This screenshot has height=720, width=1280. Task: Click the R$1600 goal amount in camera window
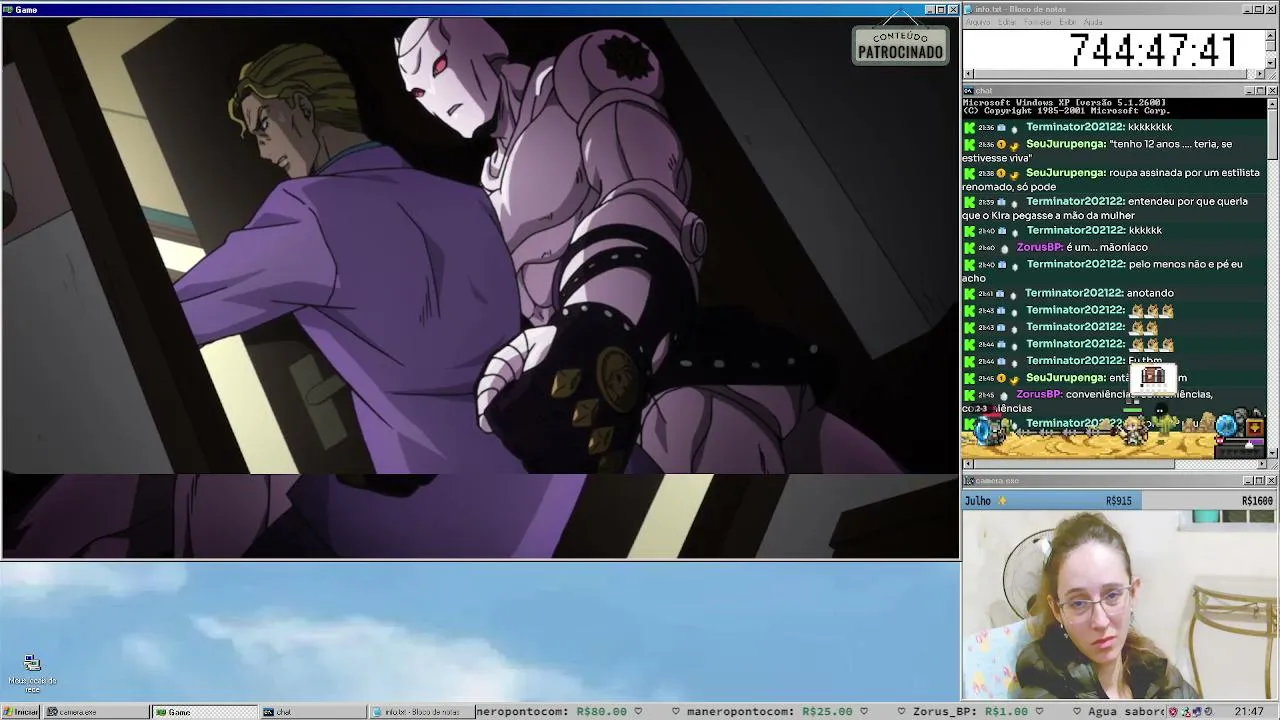1257,501
